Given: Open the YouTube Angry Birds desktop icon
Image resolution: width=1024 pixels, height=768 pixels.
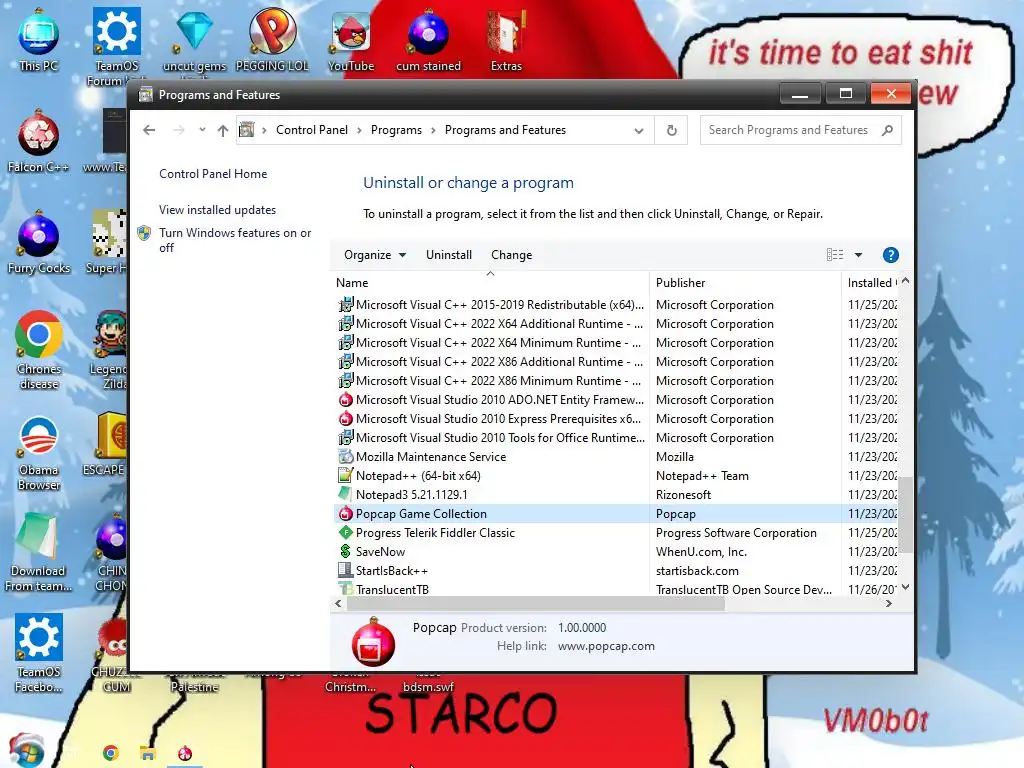Looking at the screenshot, I should 351,40.
